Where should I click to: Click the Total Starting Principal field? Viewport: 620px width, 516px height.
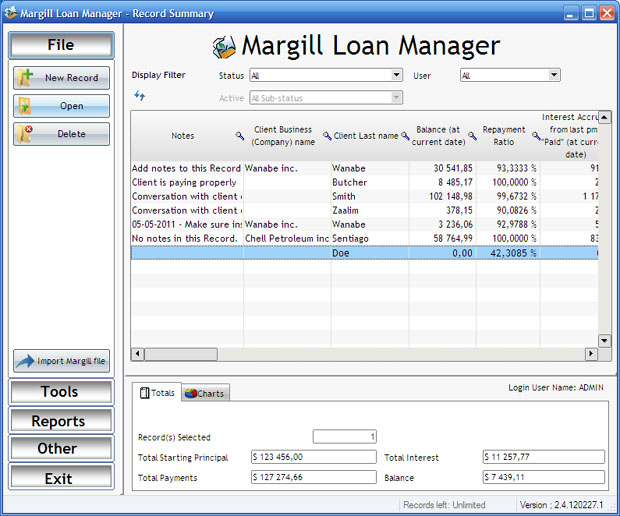tap(314, 457)
